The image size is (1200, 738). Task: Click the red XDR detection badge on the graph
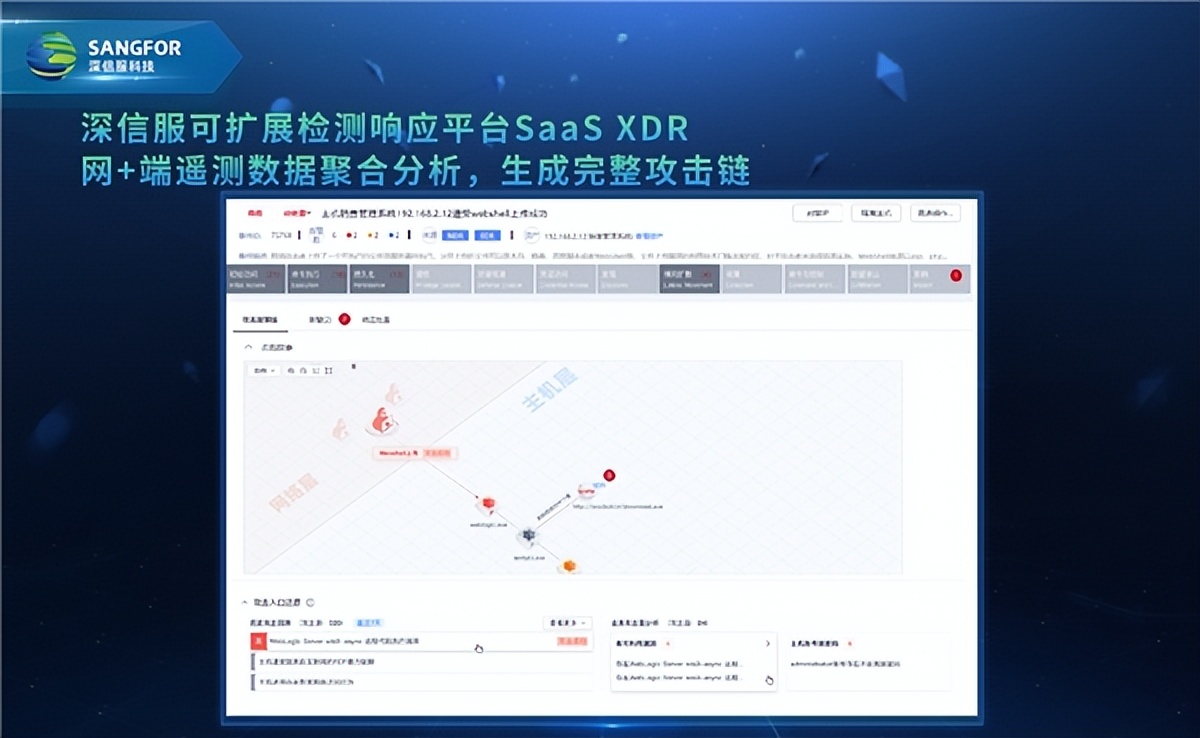pyautogui.click(x=609, y=476)
